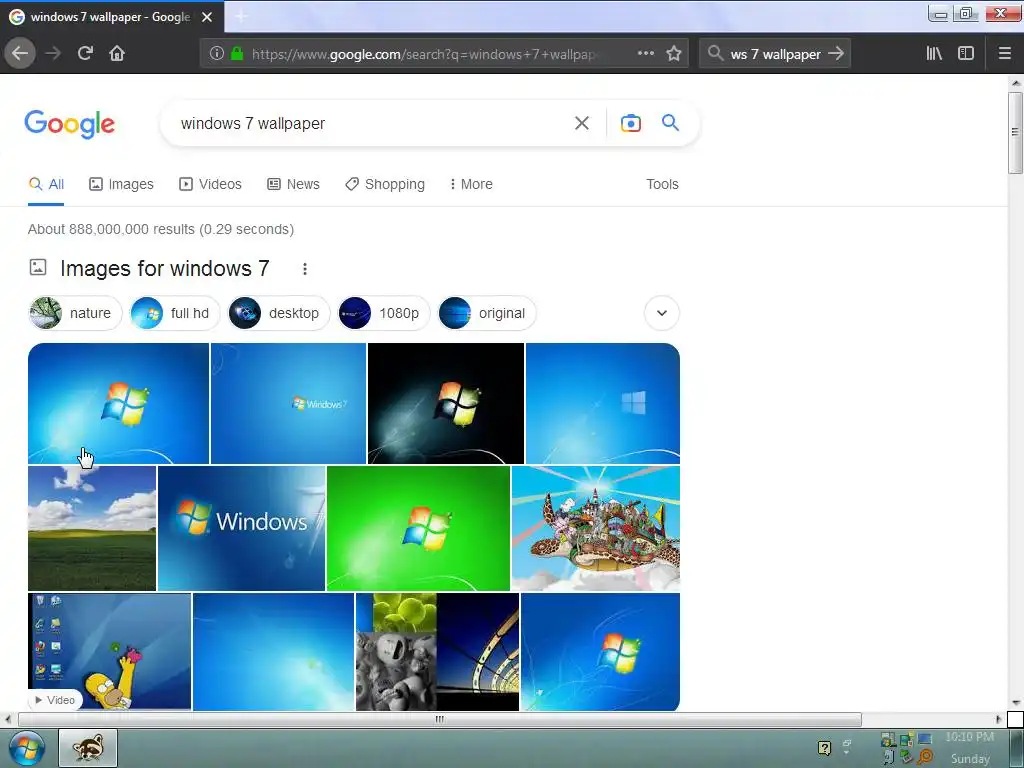Image resolution: width=1024 pixels, height=768 pixels.
Task: Open the Tools search options
Action: point(662,184)
